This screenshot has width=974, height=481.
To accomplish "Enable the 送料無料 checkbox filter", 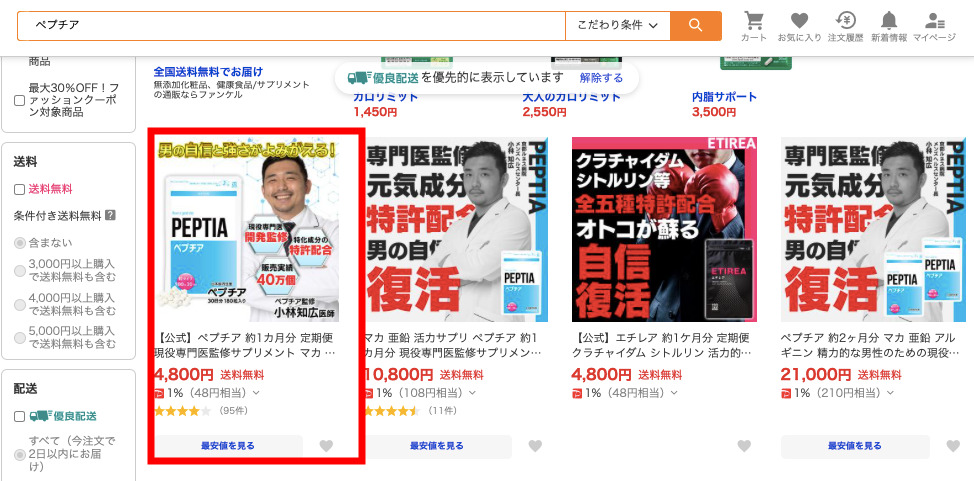I will pyautogui.click(x=19, y=189).
